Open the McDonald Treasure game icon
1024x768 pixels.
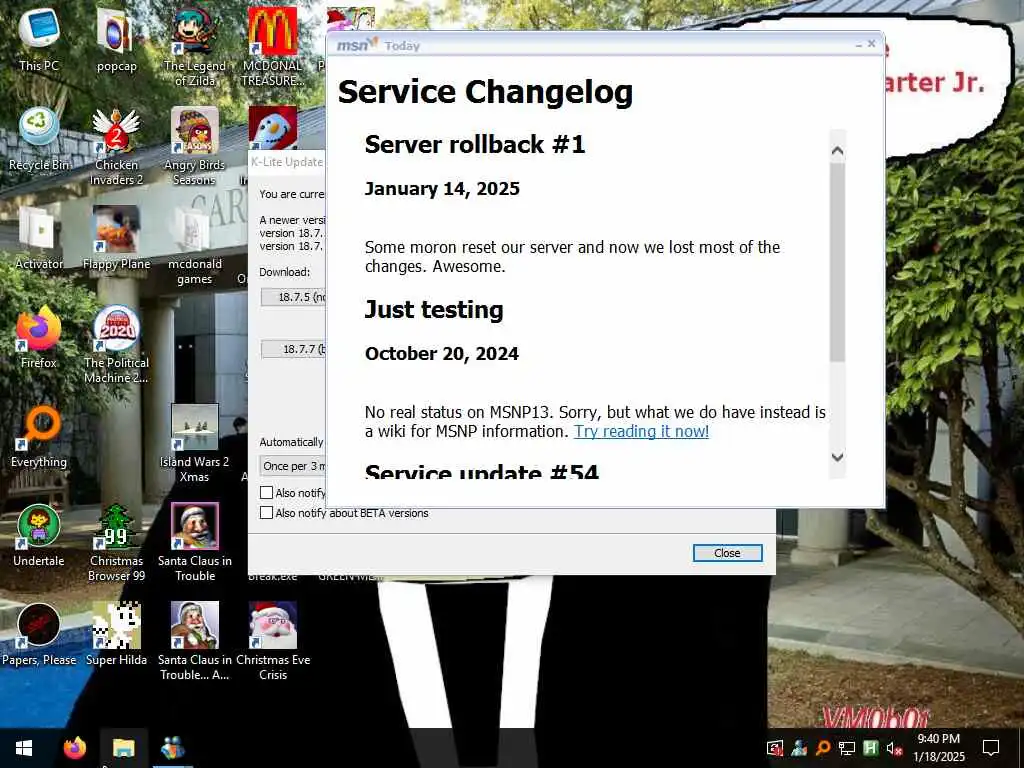click(272, 46)
